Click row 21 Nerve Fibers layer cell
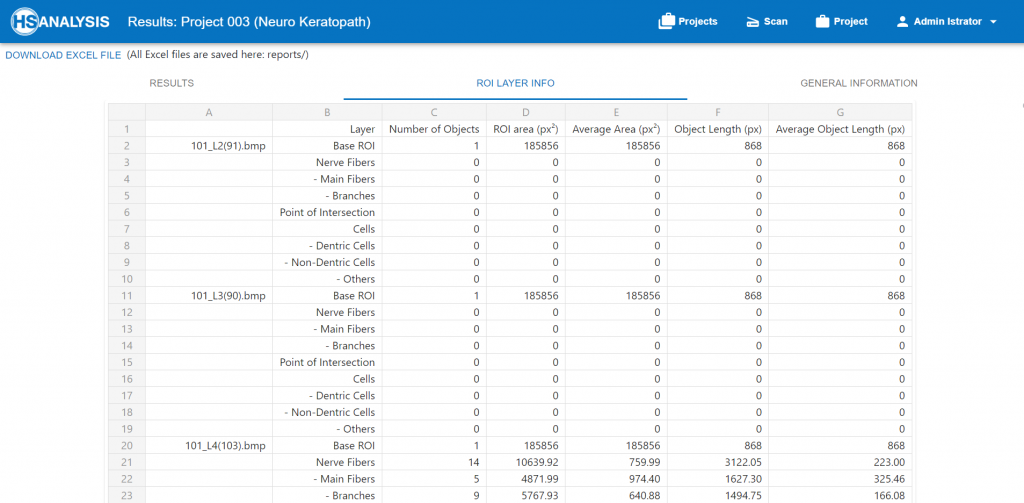Viewport: 1024px width, 503px height. click(x=345, y=462)
